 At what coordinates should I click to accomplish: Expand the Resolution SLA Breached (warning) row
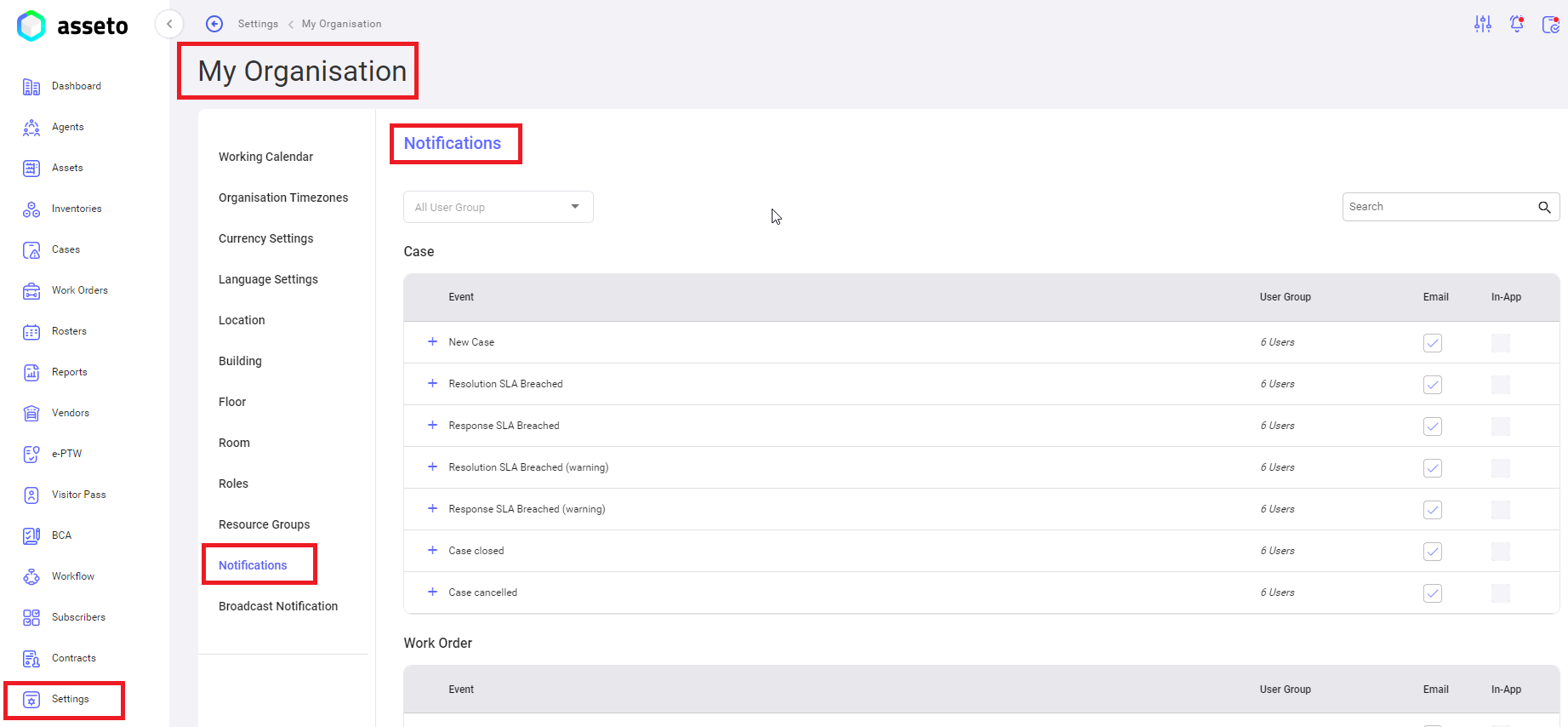pos(432,467)
